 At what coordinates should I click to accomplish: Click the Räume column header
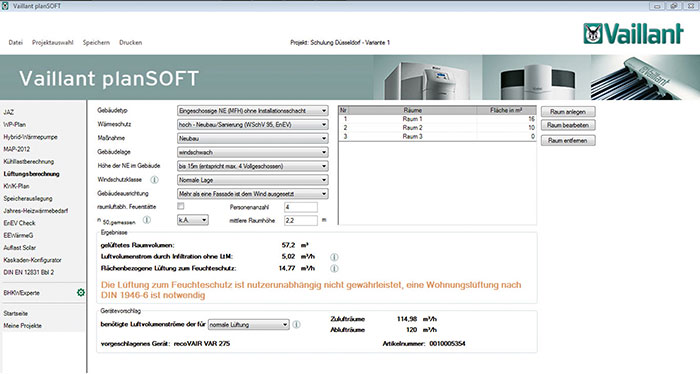click(412, 110)
